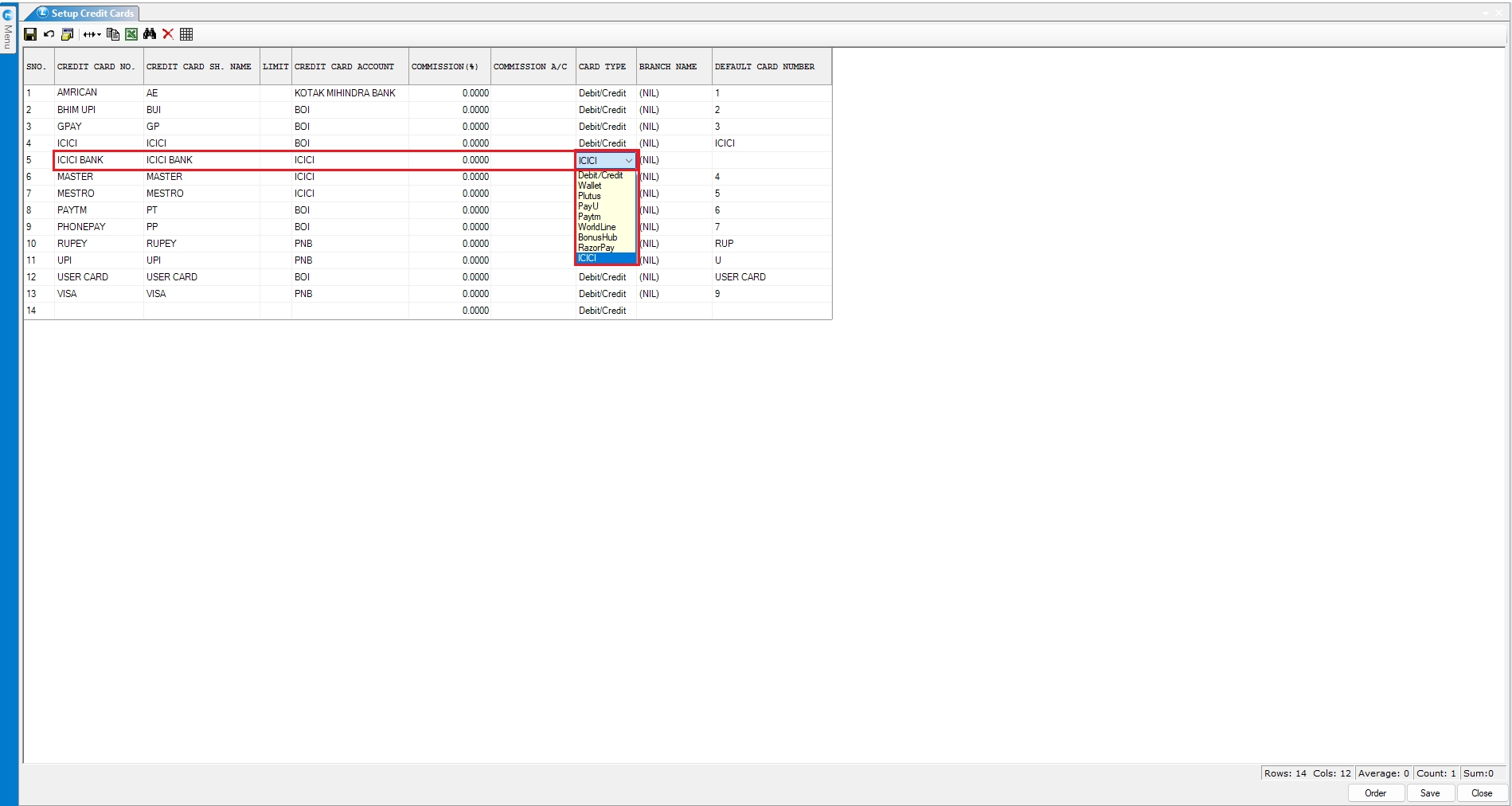Click the red X delete icon
This screenshot has height=806, width=1512.
tap(168, 34)
